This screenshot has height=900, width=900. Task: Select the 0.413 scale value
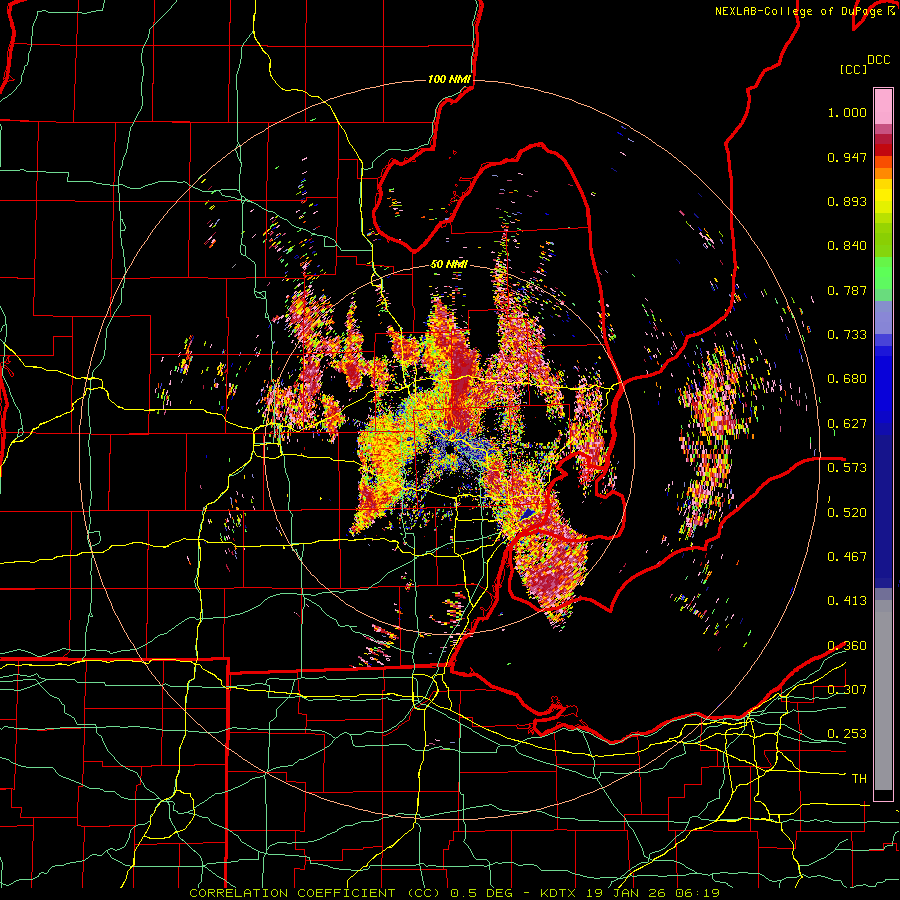[x=847, y=601]
